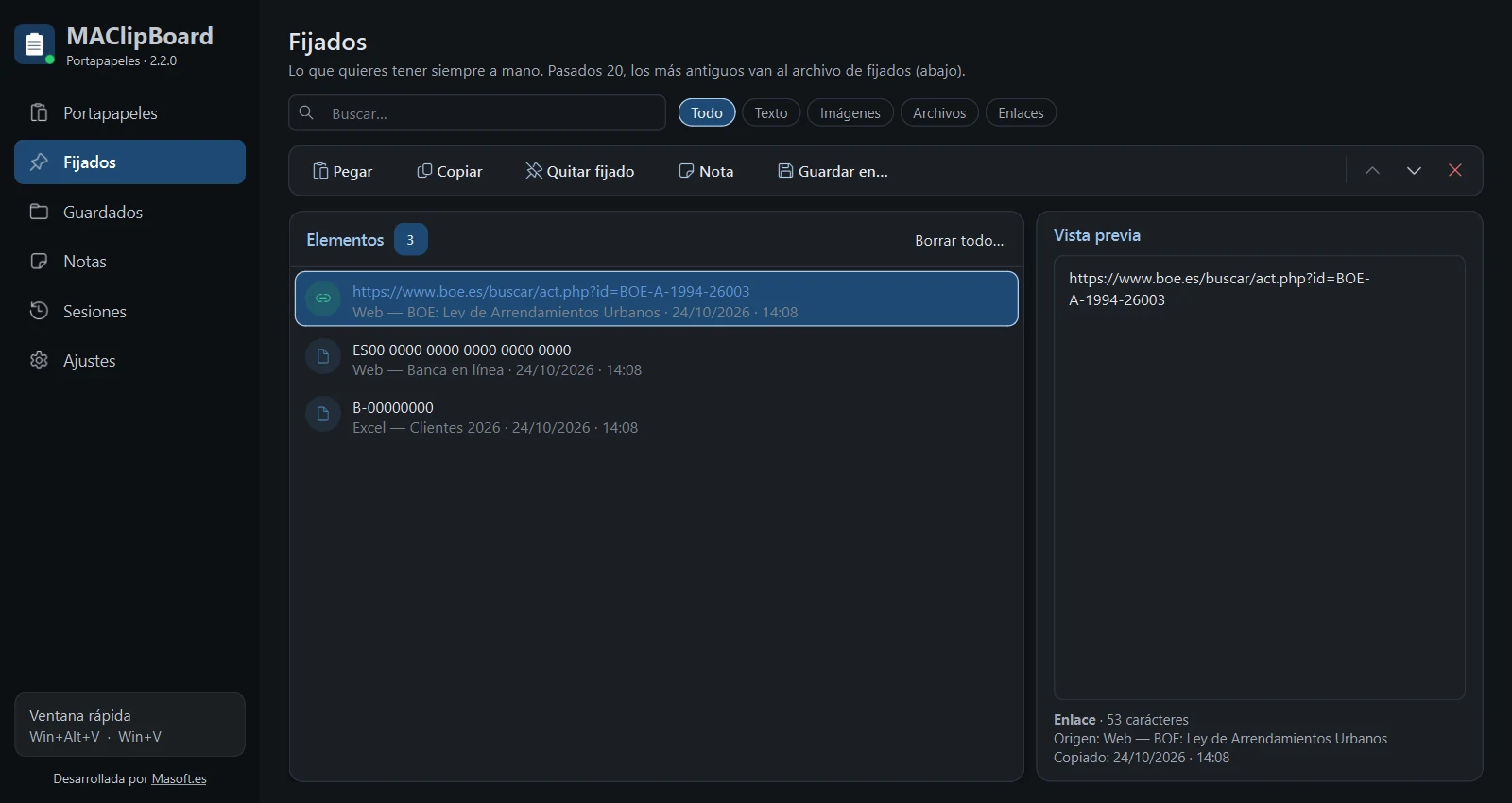Click the Copiar icon in toolbar
The height and width of the screenshot is (803, 1512).
[x=424, y=171]
